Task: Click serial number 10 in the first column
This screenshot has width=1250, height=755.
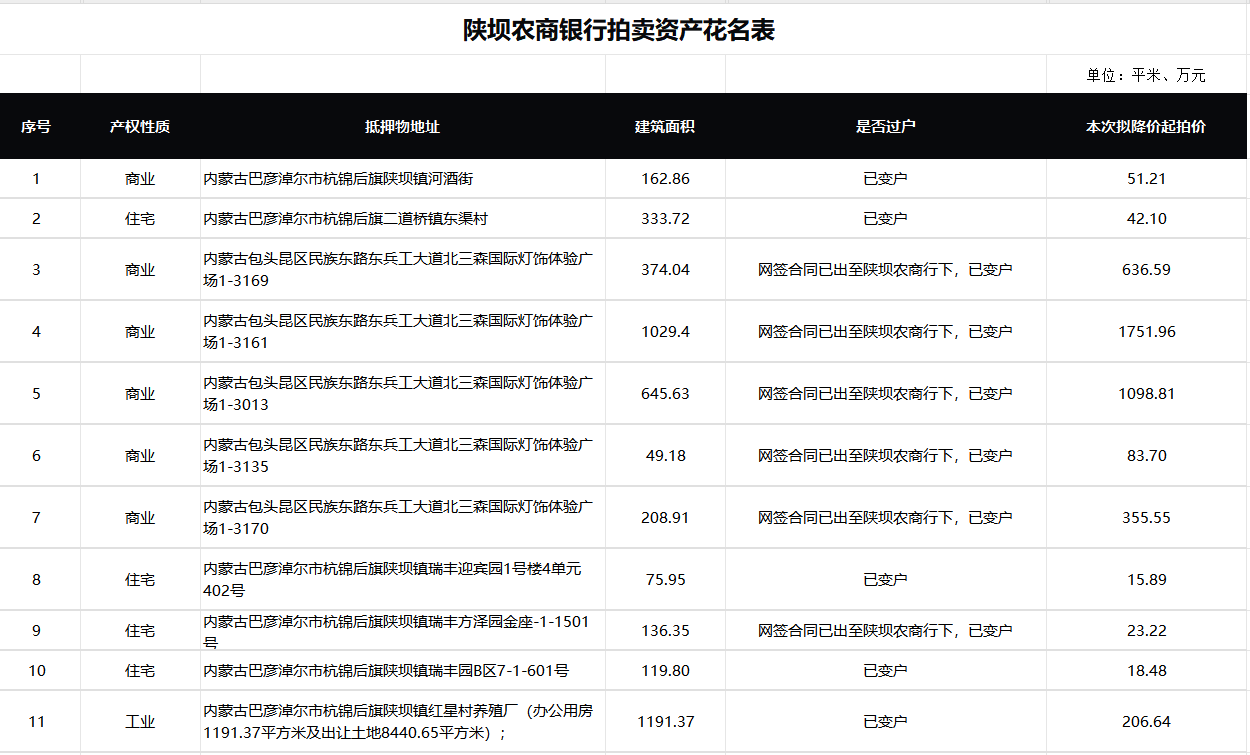Action: point(39,670)
